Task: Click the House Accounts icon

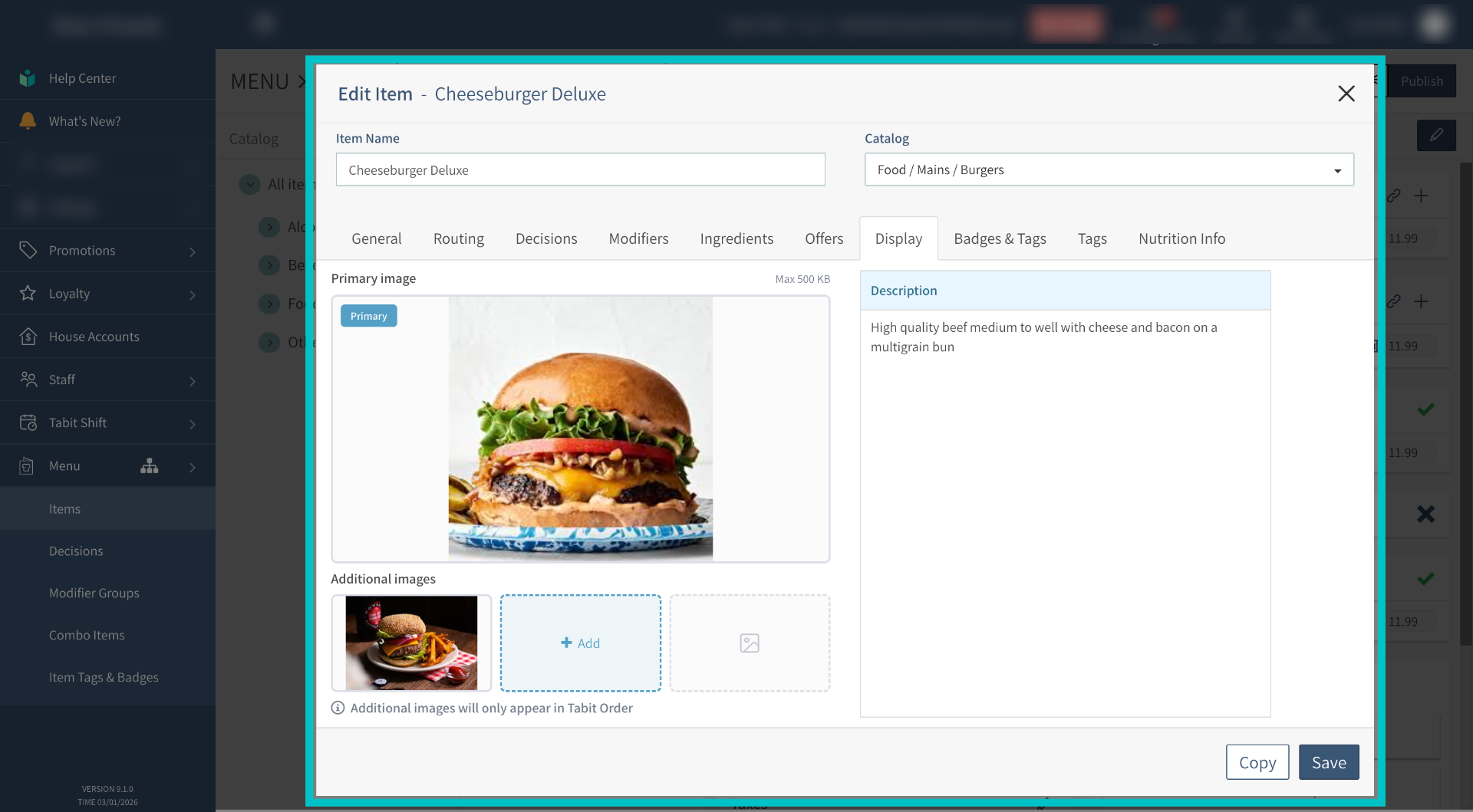Action: click(x=28, y=336)
